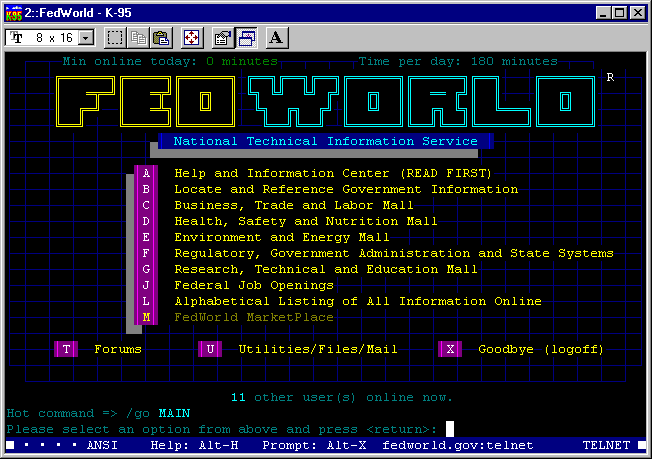This screenshot has width=652, height=459.
Task: Click menu letter E in purple bar
Action: pyautogui.click(x=146, y=237)
